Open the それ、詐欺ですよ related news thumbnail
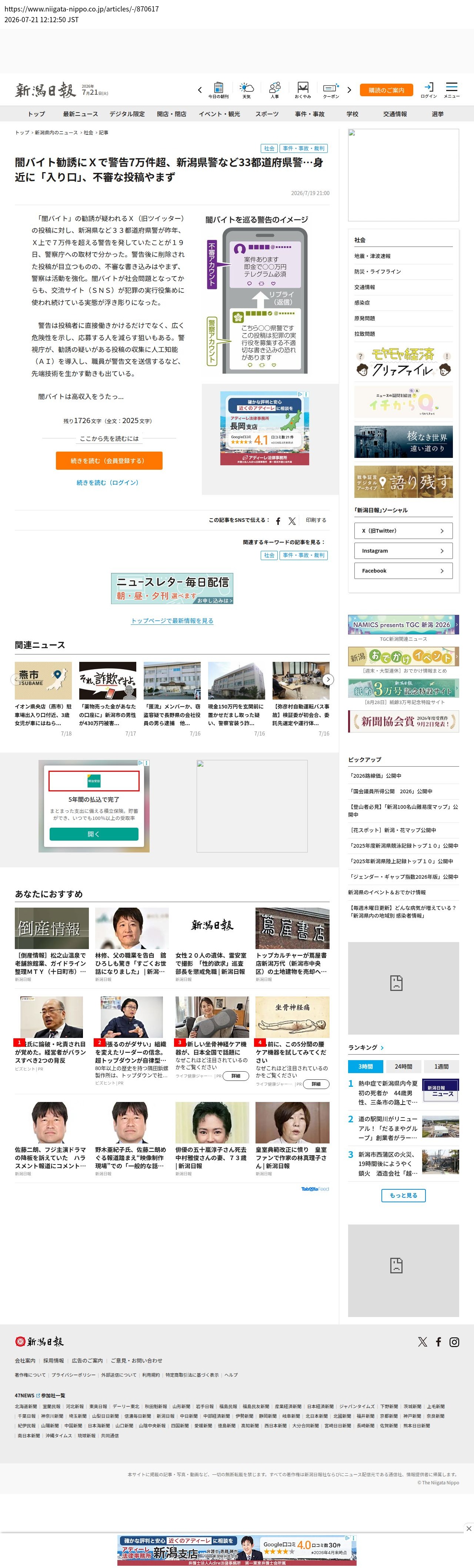This screenshot has width=474, height=1568. click(108, 680)
